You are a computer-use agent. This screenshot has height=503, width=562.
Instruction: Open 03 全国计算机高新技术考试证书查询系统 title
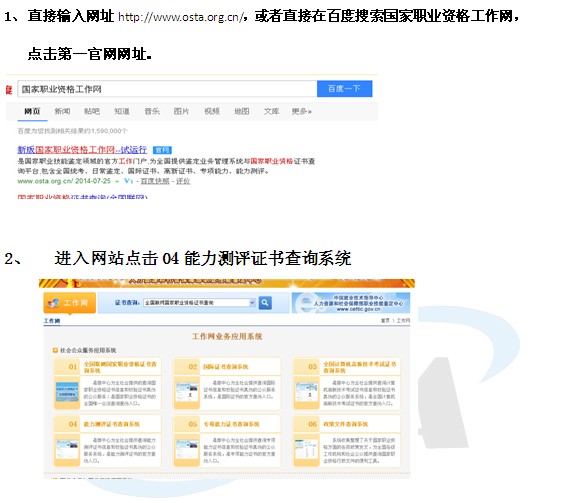point(360,367)
